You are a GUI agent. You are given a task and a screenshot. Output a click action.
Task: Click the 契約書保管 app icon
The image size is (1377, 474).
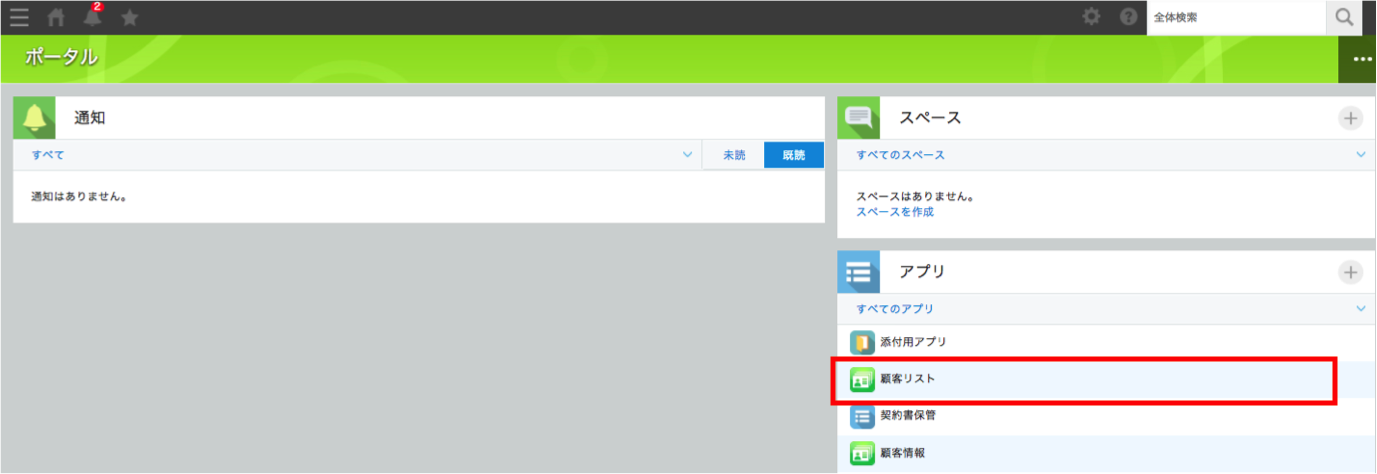pos(862,416)
